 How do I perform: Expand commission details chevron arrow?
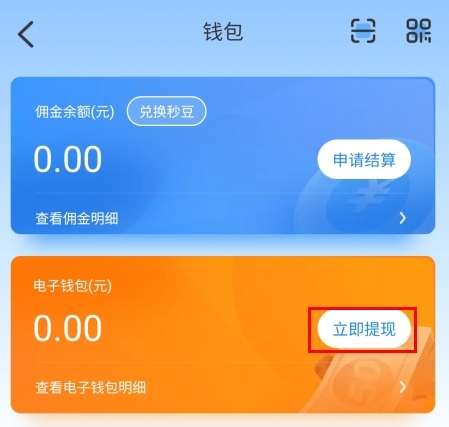[x=403, y=218]
